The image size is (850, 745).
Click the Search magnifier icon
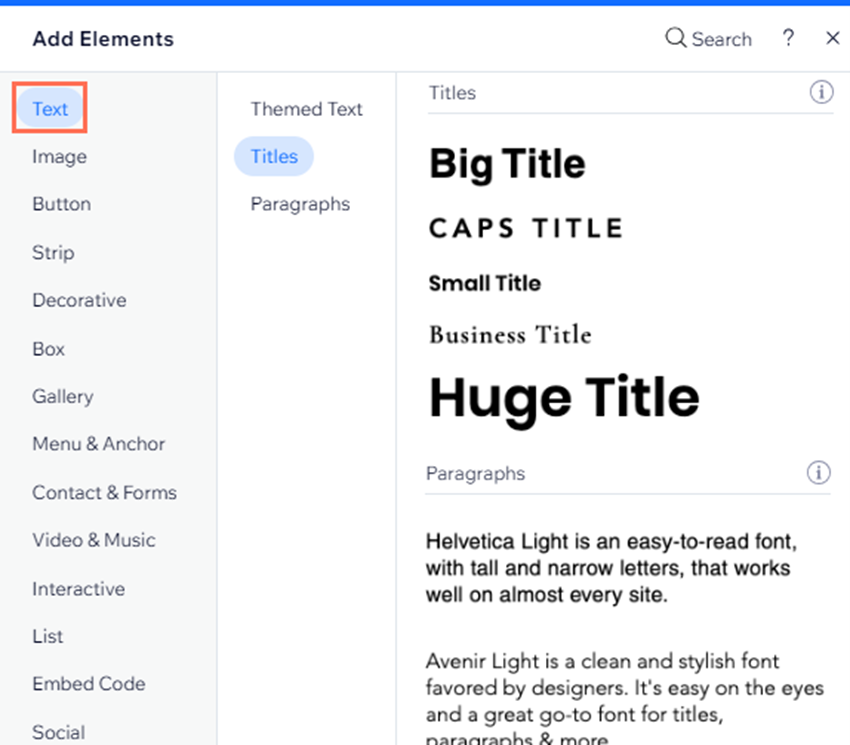[675, 38]
